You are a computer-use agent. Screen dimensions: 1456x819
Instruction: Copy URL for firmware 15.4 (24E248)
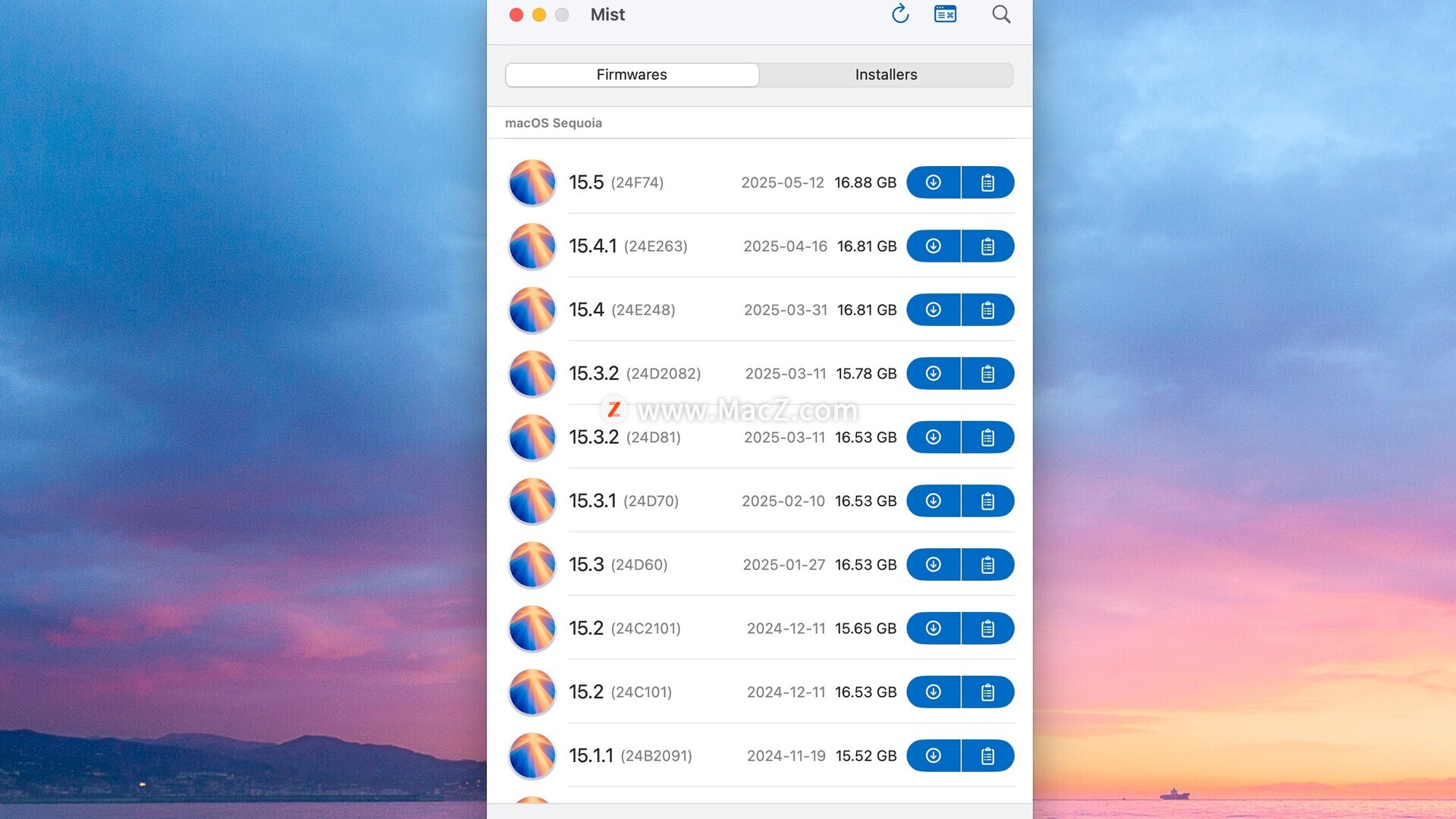coord(987,309)
